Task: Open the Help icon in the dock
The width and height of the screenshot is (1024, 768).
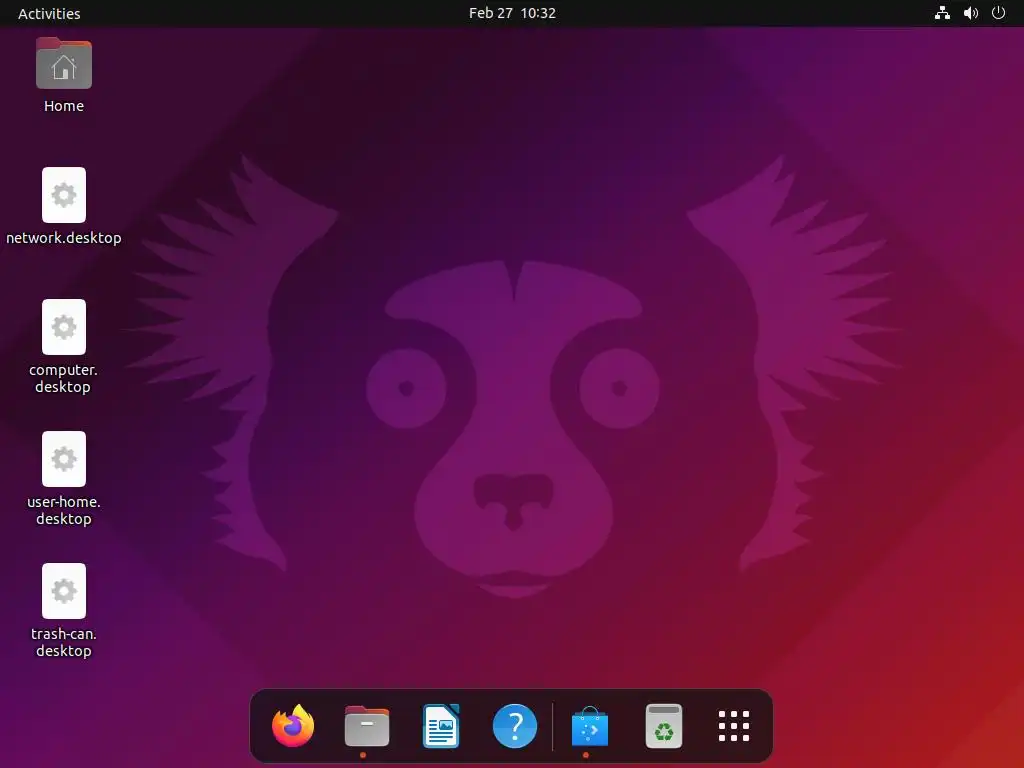Action: [x=515, y=726]
